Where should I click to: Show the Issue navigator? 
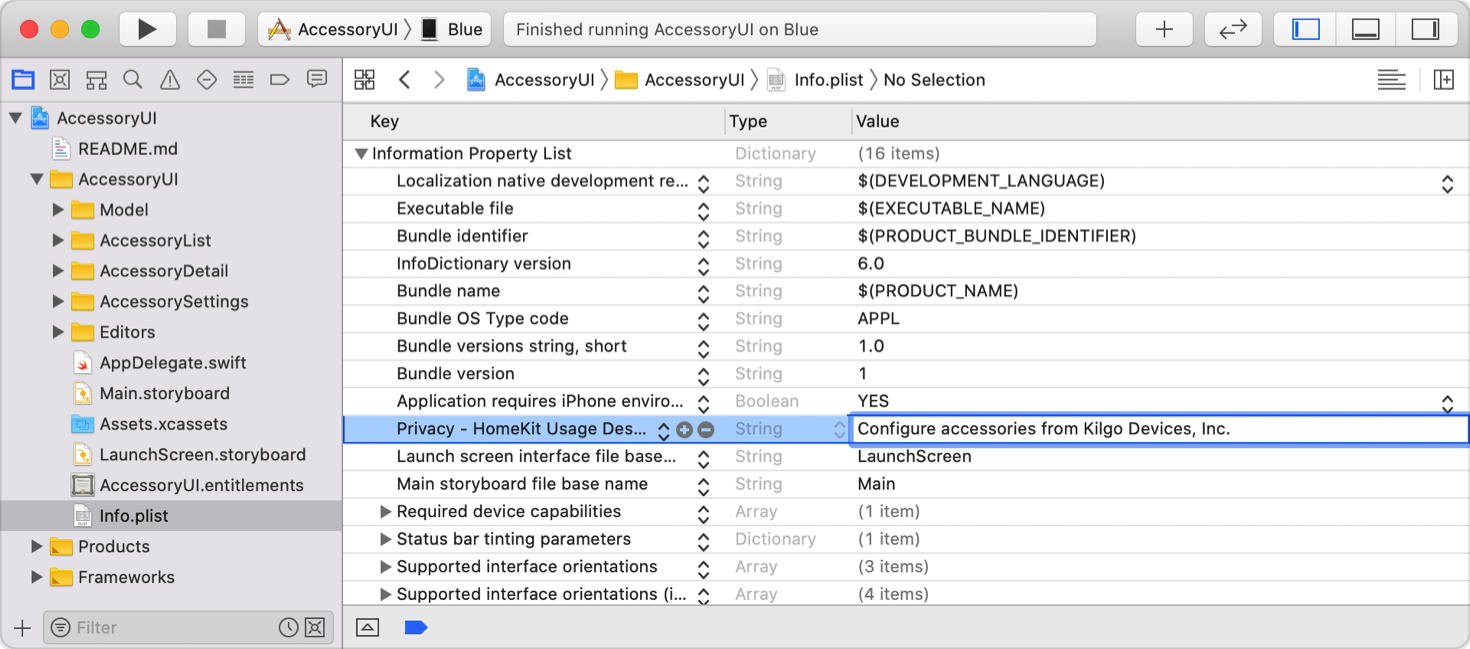[x=170, y=79]
